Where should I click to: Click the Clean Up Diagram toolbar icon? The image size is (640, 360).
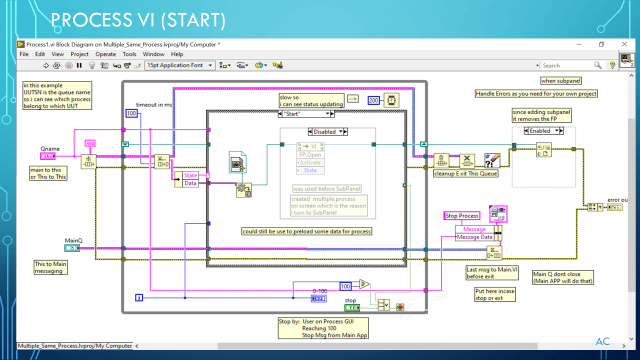point(278,65)
